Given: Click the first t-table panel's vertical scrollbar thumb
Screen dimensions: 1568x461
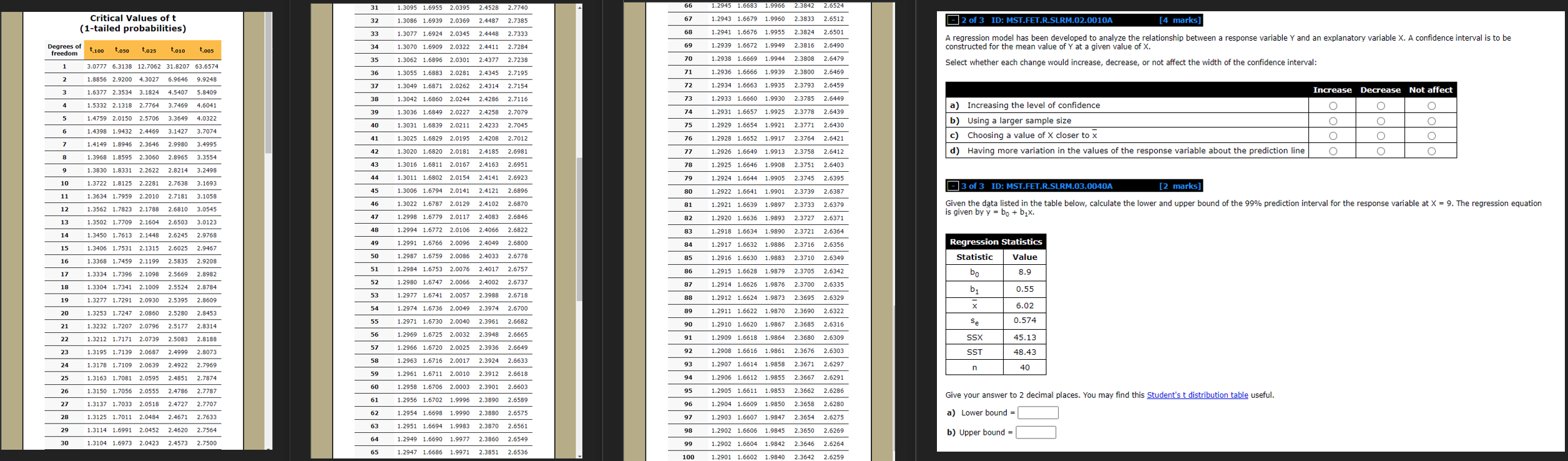Looking at the screenshot, I should pyautogui.click(x=268, y=82).
